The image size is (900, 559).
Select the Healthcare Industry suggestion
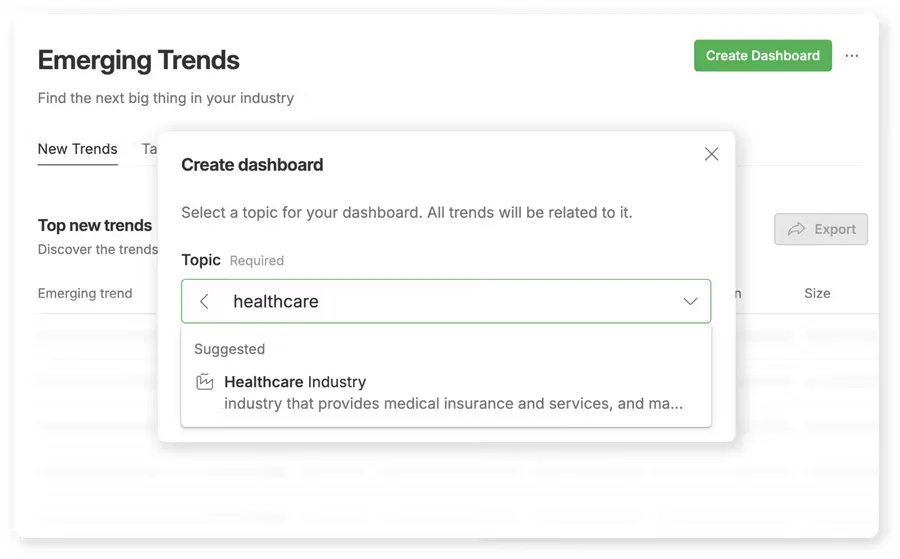(x=446, y=393)
